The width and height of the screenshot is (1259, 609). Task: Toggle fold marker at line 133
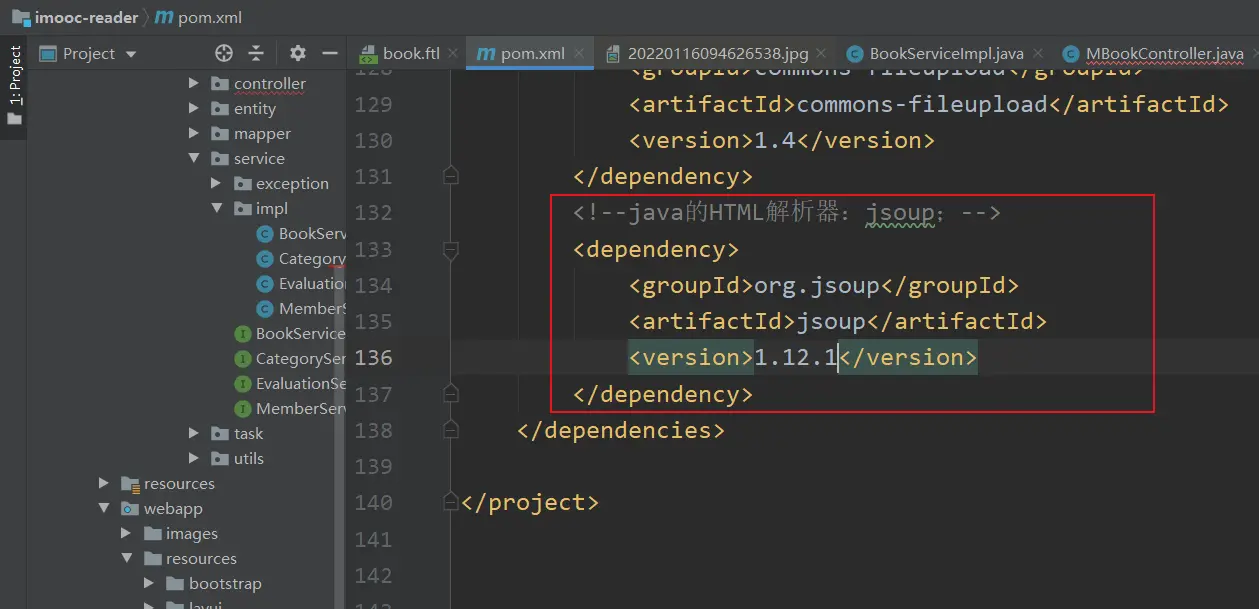[x=450, y=249]
